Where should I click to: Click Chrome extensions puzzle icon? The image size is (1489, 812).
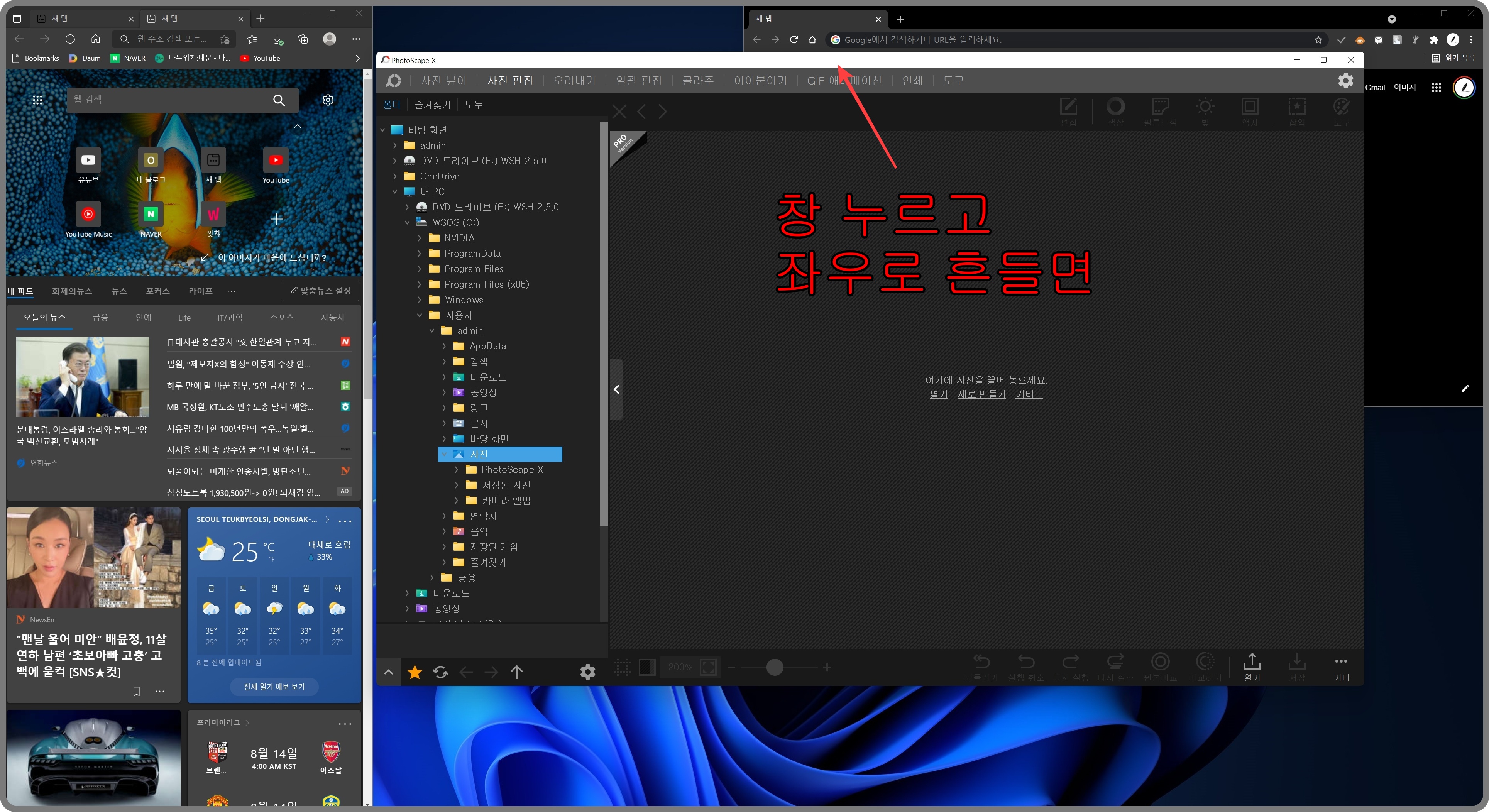[1433, 40]
